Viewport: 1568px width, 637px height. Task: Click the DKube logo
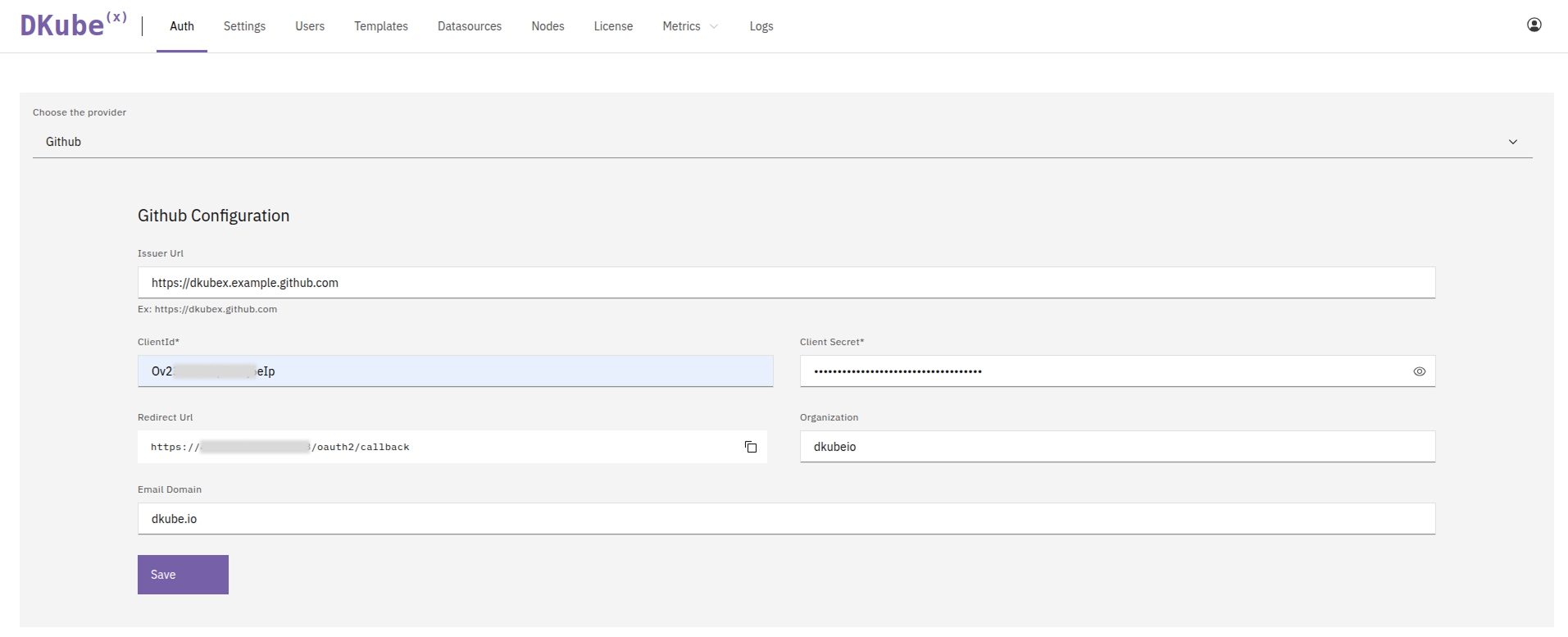73,25
